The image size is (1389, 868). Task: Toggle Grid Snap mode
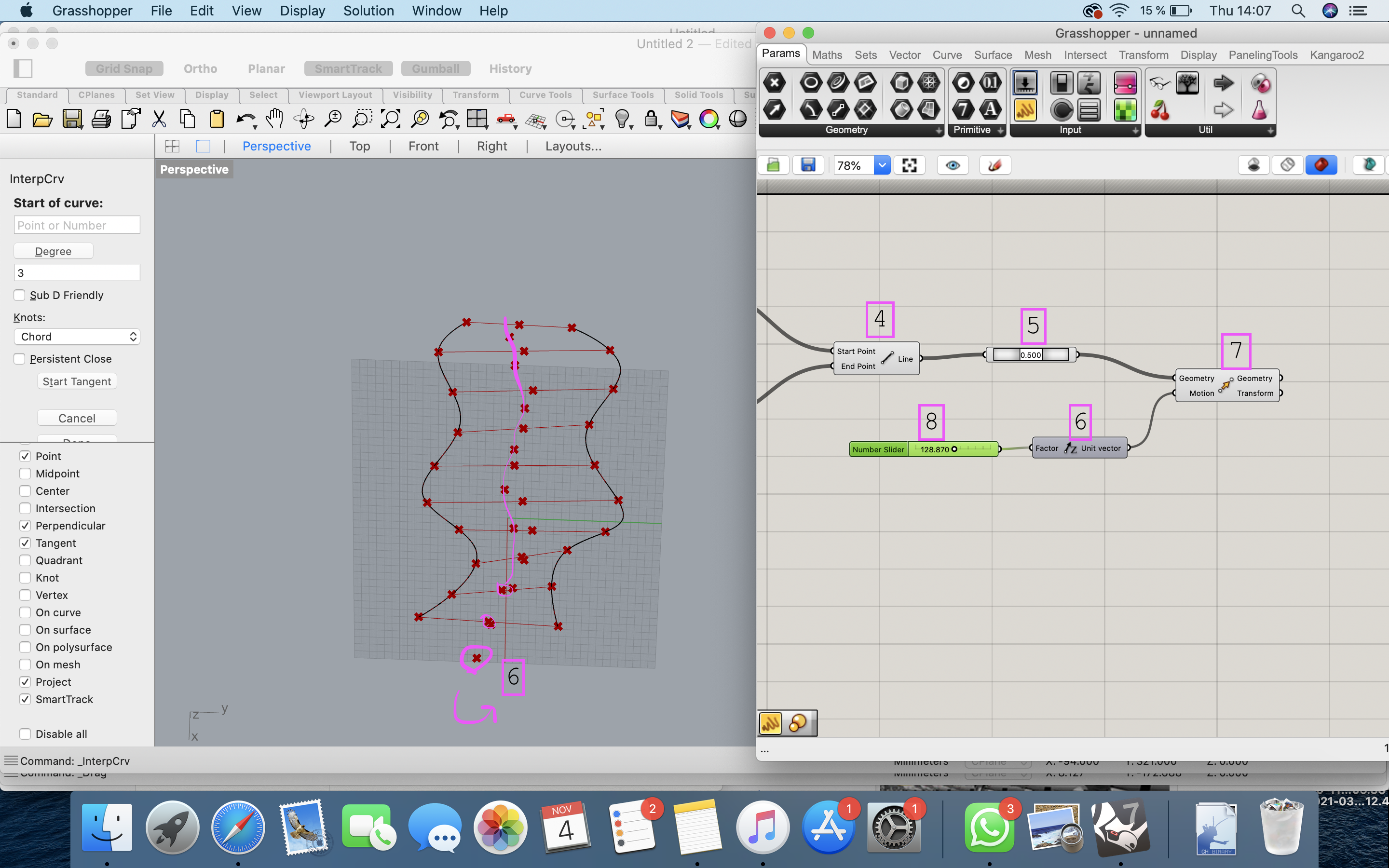click(x=124, y=68)
